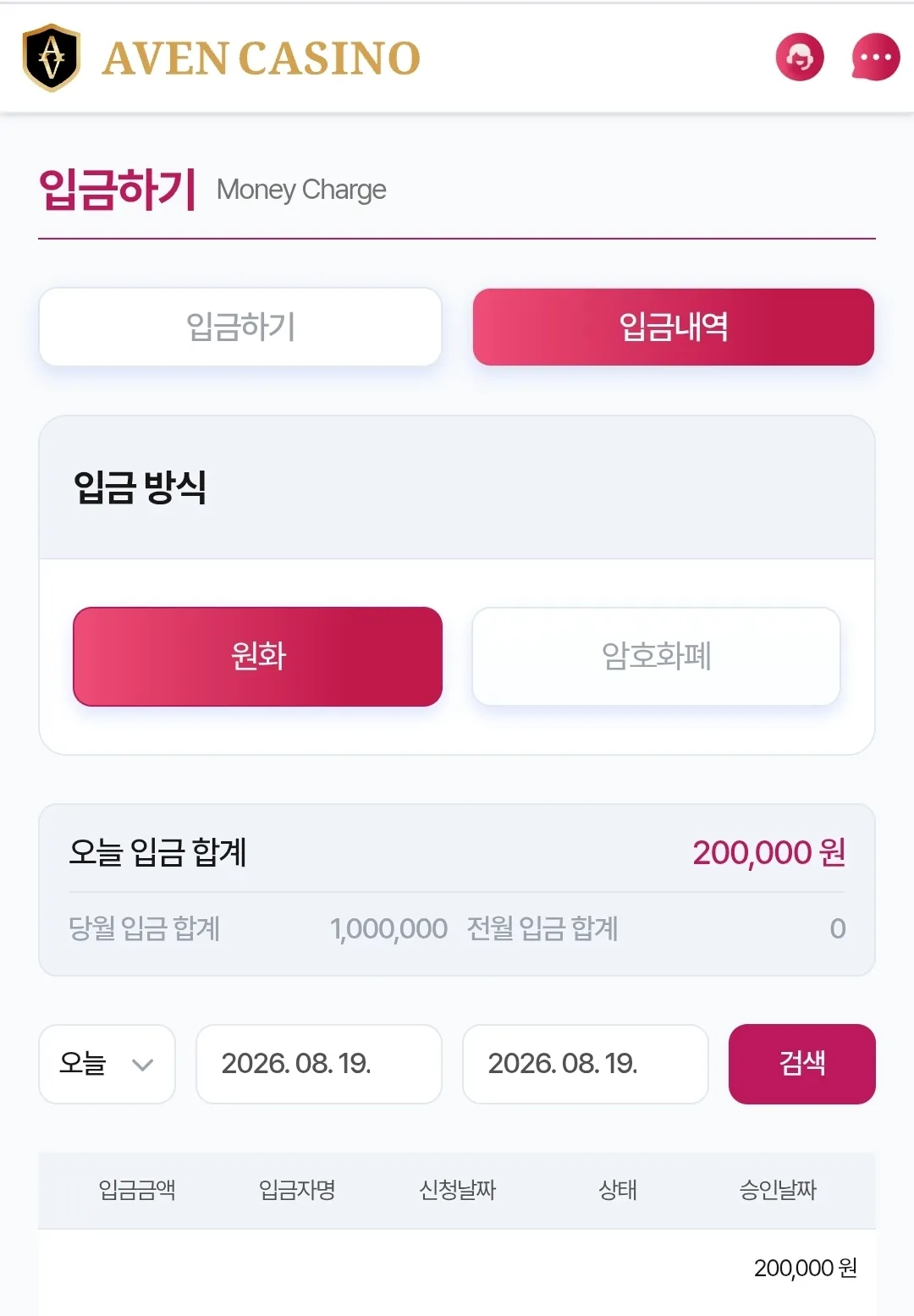Click the end date field next to the 검색 button
Image resolution: width=914 pixels, height=1316 pixels.
click(586, 1064)
